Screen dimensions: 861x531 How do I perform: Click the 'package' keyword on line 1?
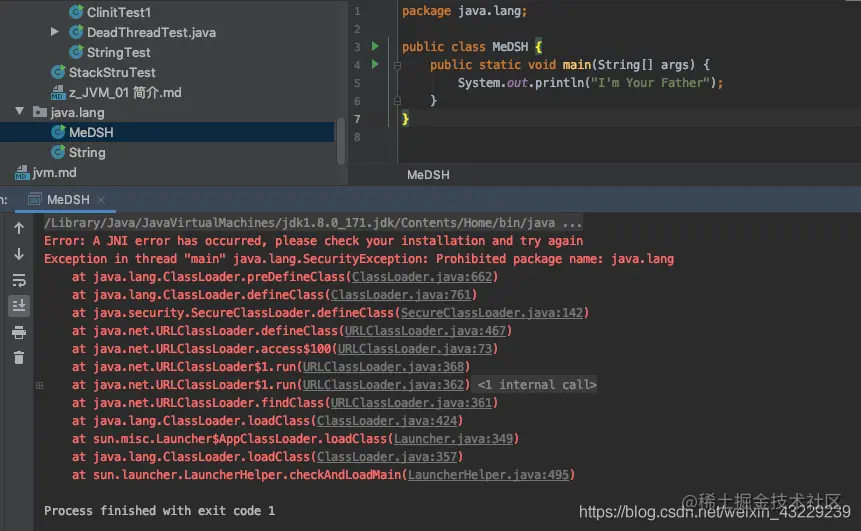(x=426, y=11)
